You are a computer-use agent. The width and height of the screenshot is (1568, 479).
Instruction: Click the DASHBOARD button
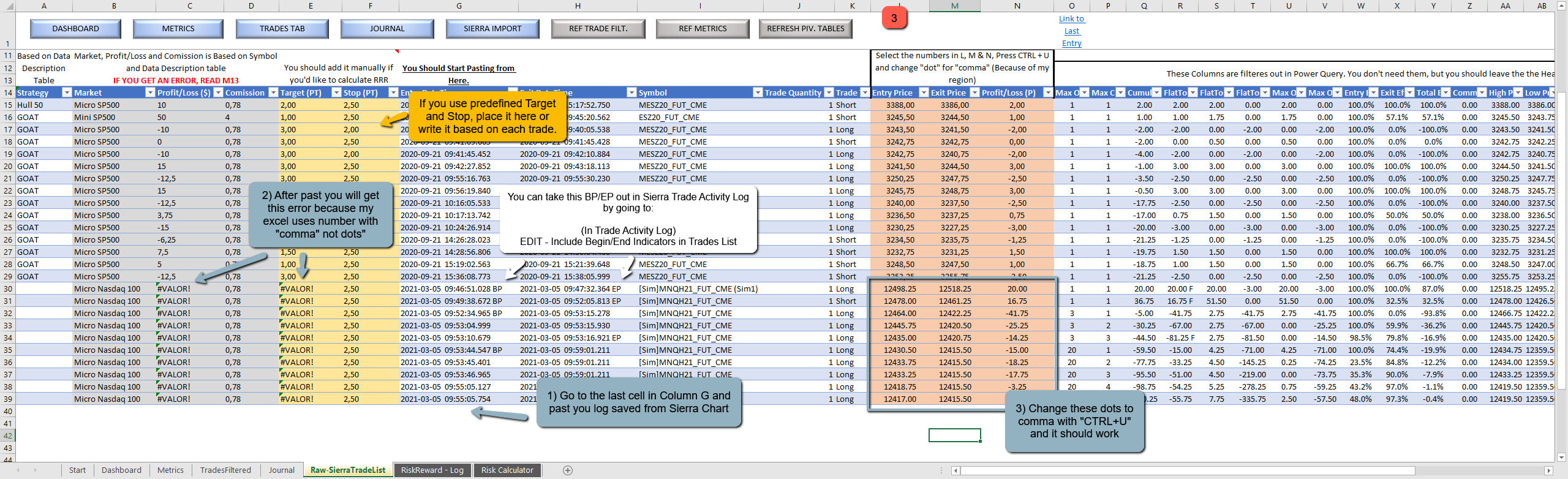pos(75,29)
